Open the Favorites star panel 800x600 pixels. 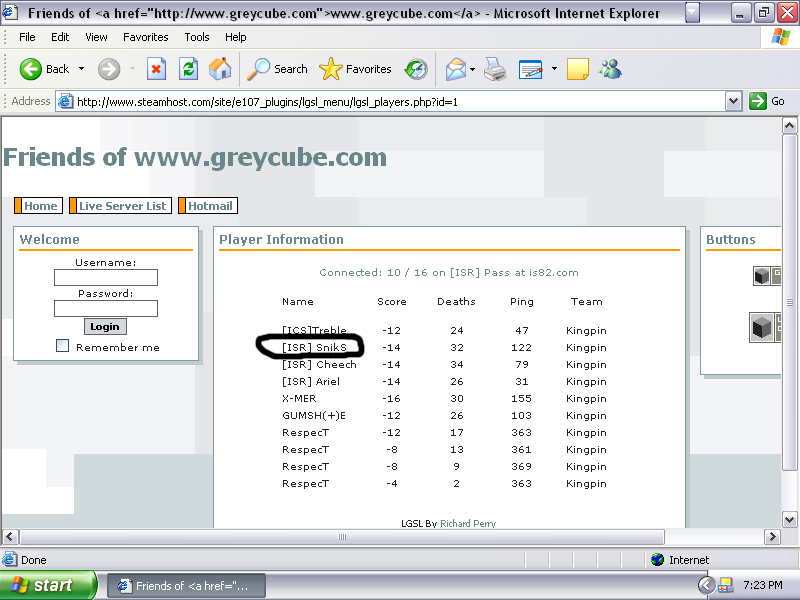click(355, 69)
